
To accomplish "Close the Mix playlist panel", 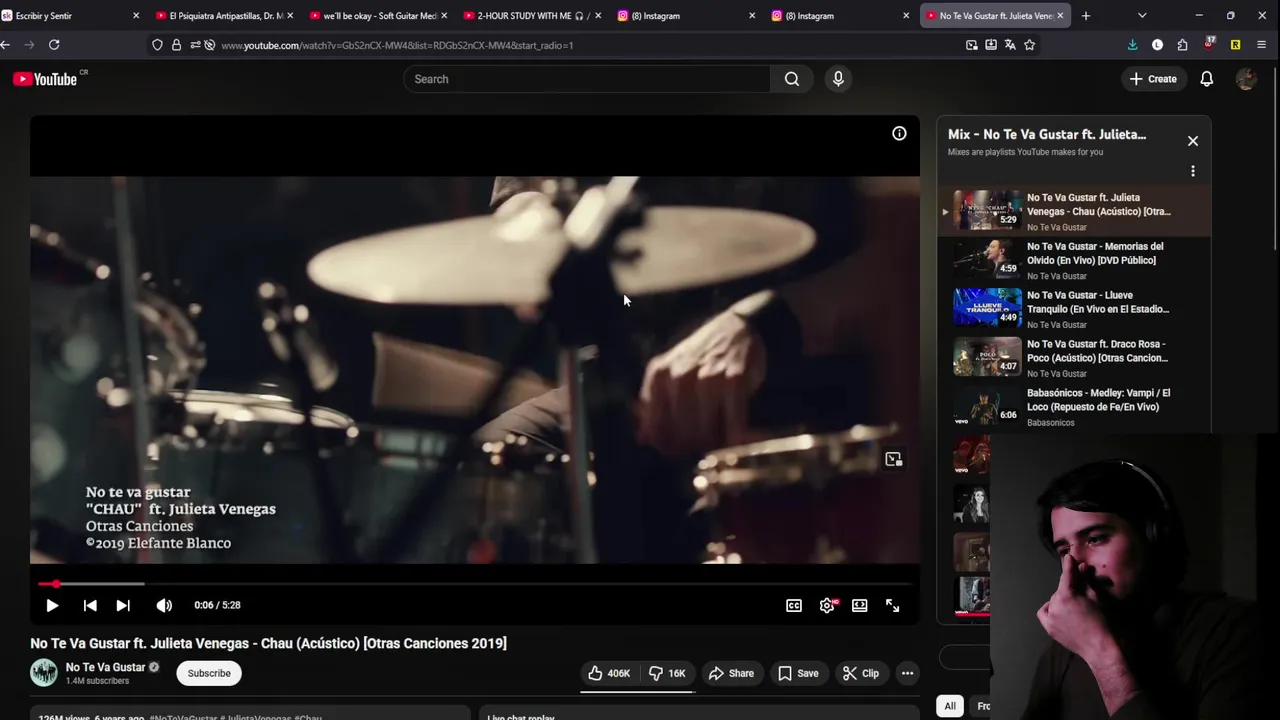I will click(x=1193, y=141).
